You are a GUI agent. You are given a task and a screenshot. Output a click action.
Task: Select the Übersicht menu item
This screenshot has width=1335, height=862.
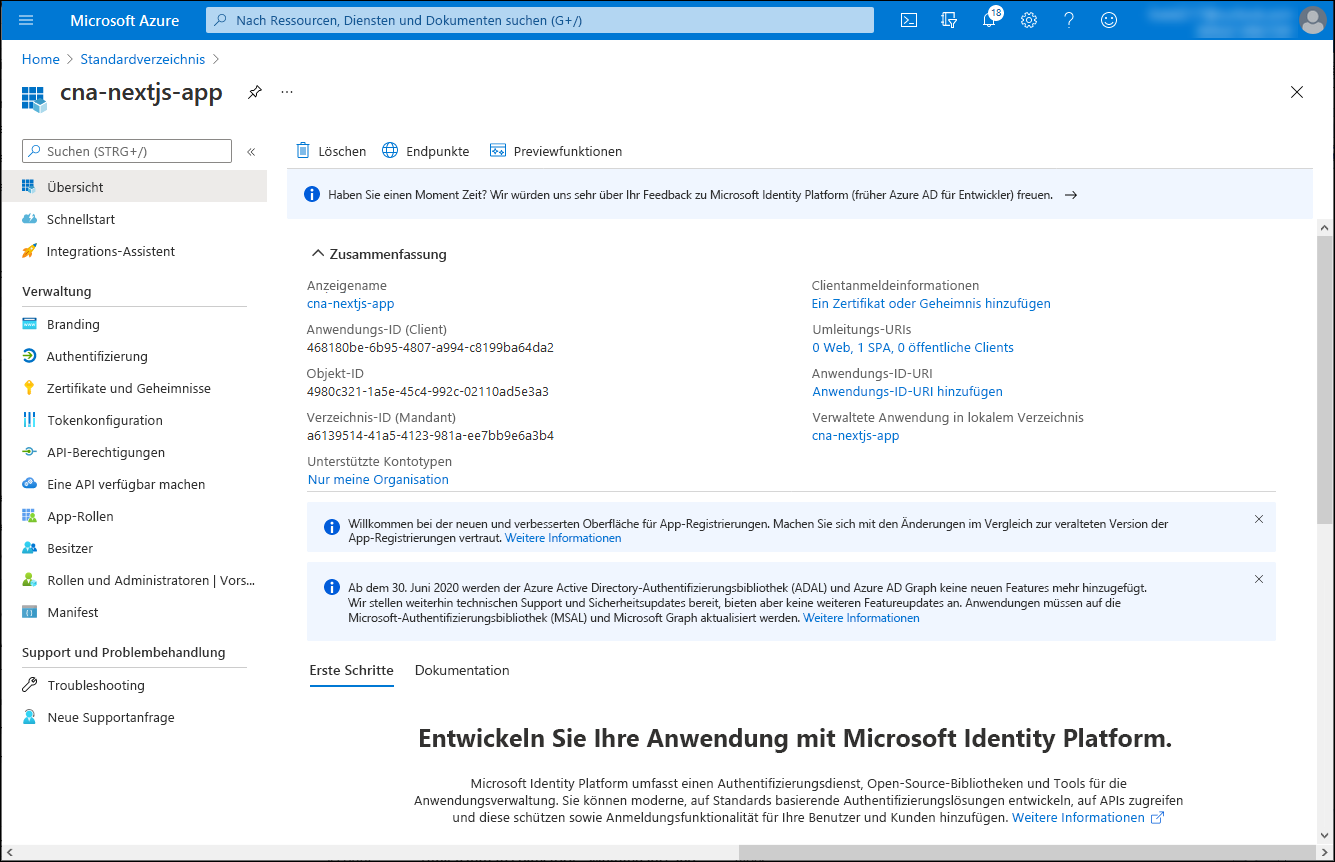pos(134,187)
